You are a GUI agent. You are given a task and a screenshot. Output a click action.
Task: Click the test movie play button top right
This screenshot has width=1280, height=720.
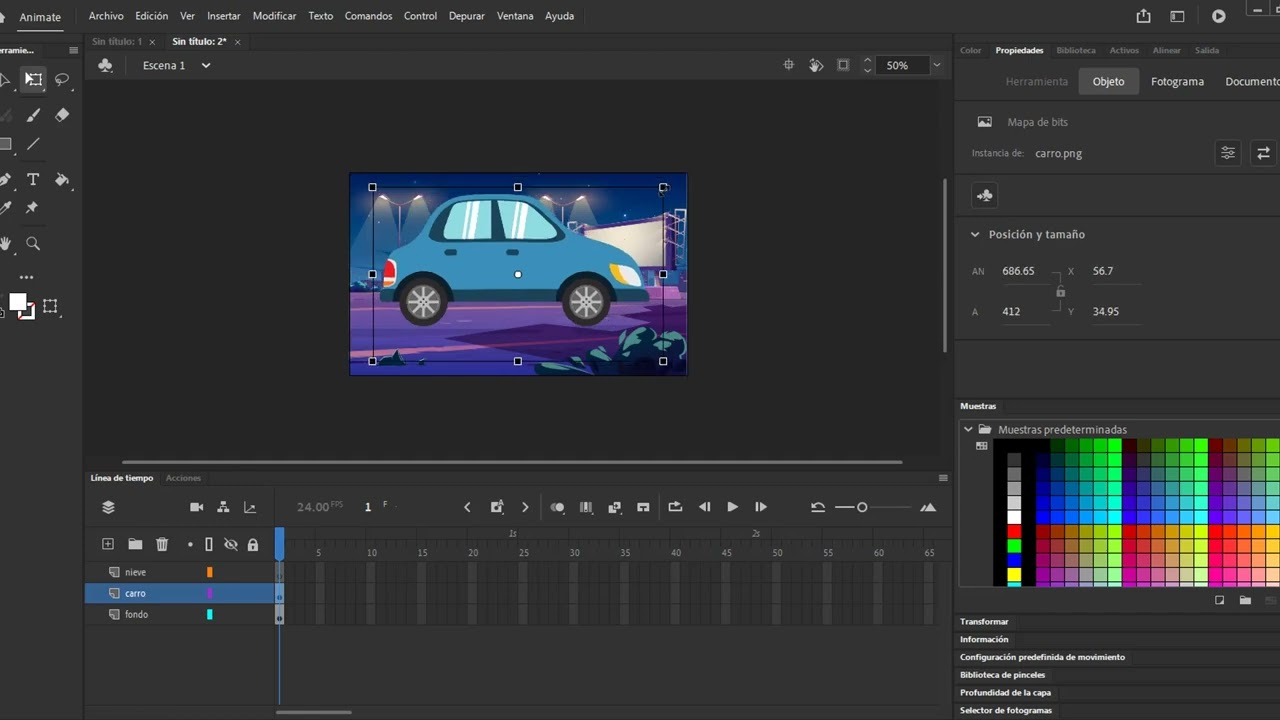1218,16
